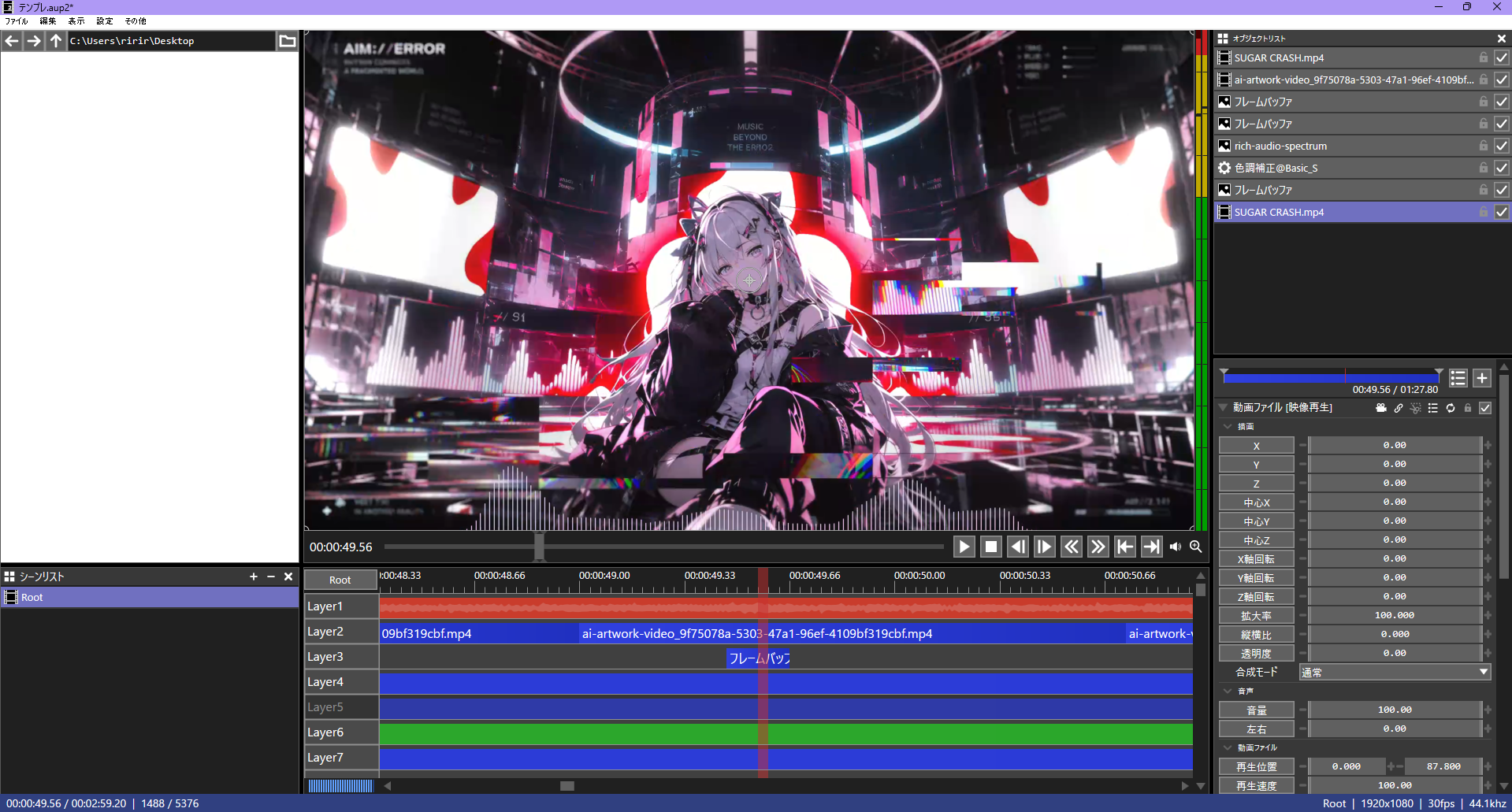Close the オブジェクトリスト panel
1512x812 pixels.
[x=1502, y=39]
